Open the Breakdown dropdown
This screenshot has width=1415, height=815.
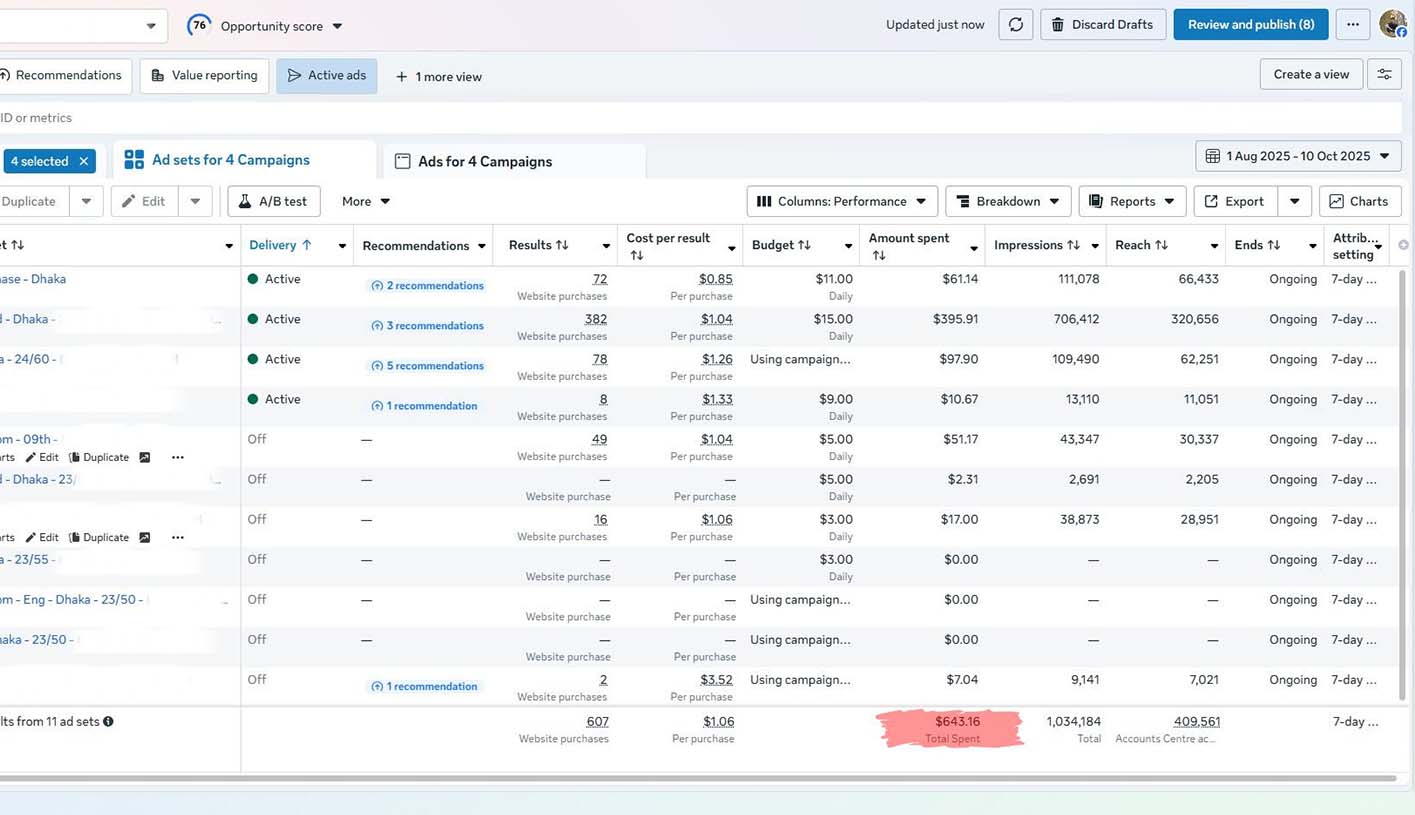(1007, 201)
